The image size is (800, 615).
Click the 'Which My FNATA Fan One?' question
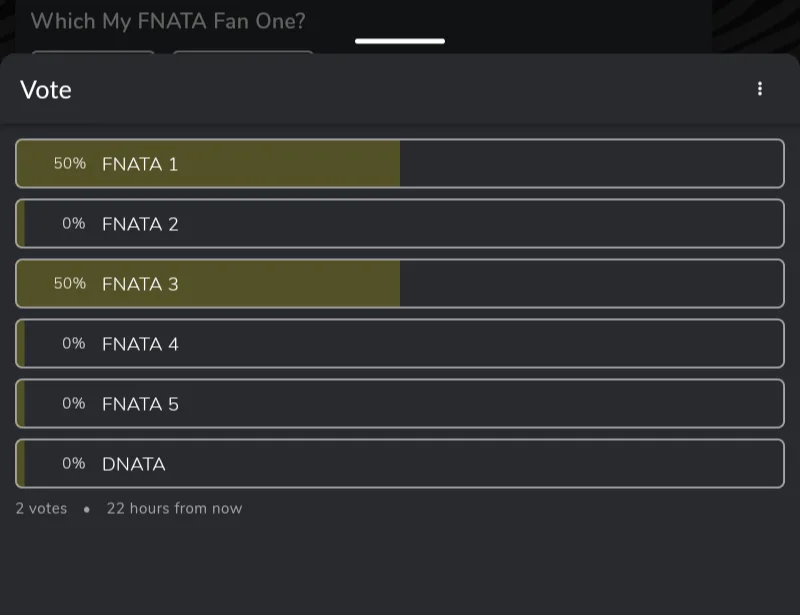tap(168, 21)
